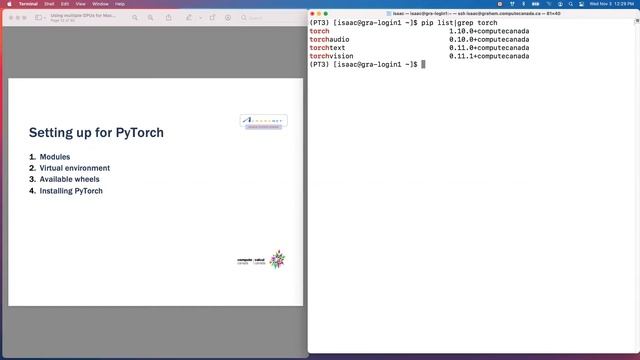Open the Window menu

(x=100, y=4)
